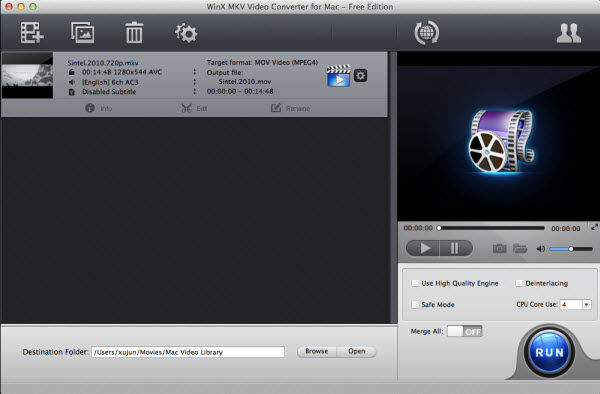Select the Sintel video thumbnail
The width and height of the screenshot is (600, 394).
pyautogui.click(x=27, y=76)
